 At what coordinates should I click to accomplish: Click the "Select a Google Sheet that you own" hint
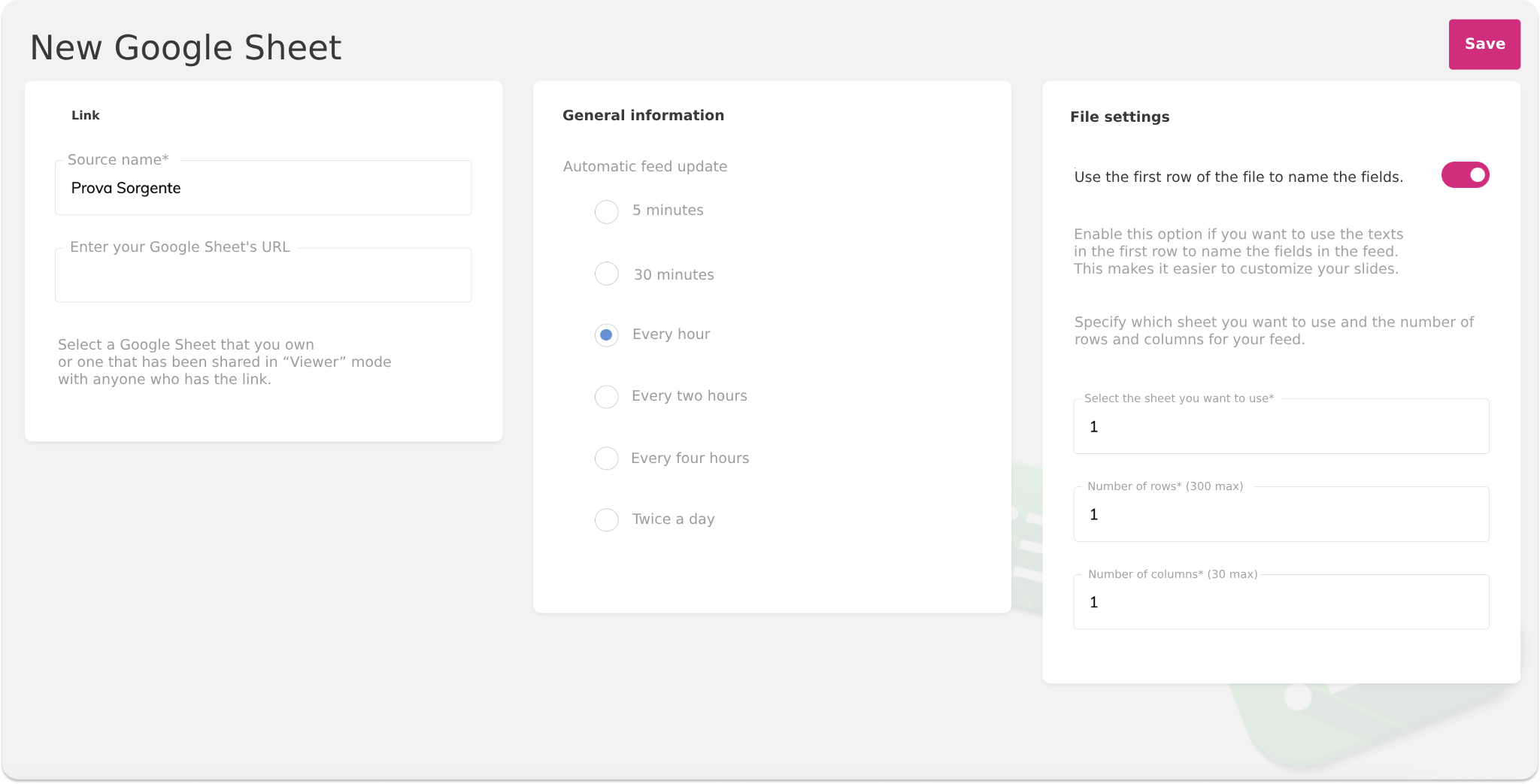coord(225,362)
